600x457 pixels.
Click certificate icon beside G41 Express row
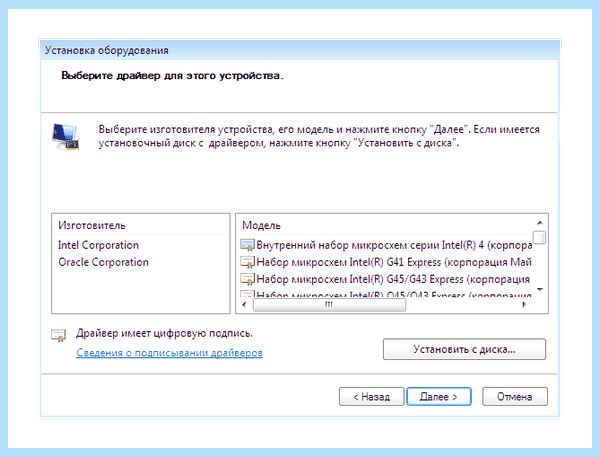tap(247, 262)
